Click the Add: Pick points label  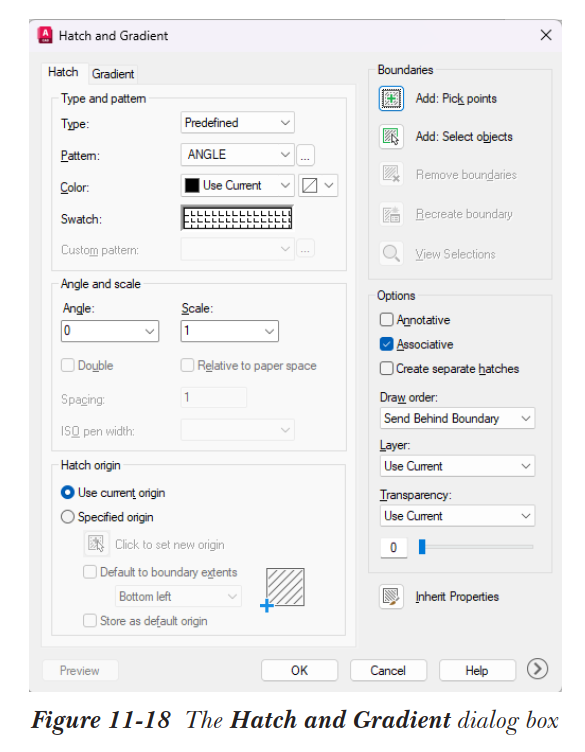pyautogui.click(x=456, y=99)
